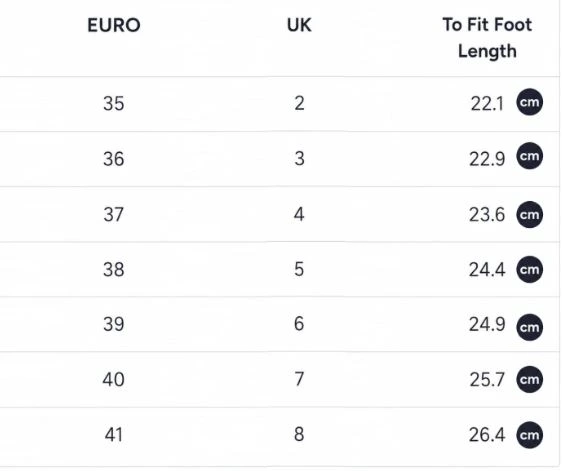The image size is (562, 471).
Task: Select UK size 2 cell
Action: point(299,103)
